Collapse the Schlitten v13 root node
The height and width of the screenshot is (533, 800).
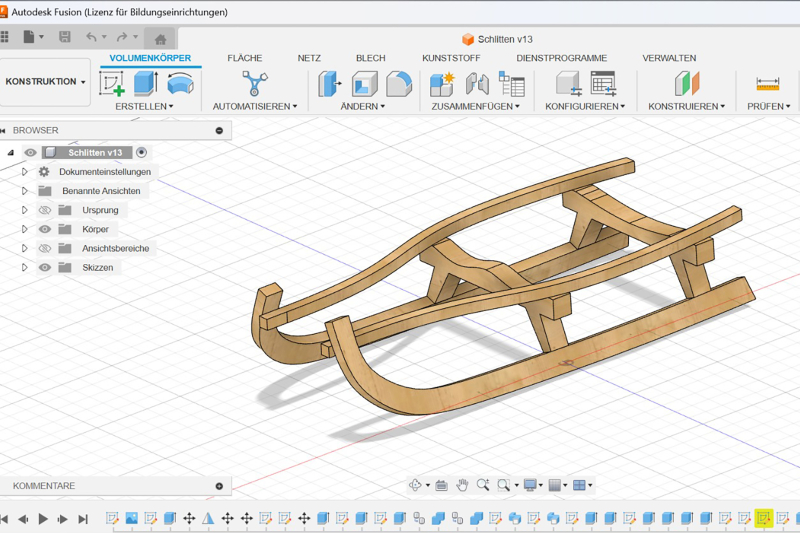[11, 153]
